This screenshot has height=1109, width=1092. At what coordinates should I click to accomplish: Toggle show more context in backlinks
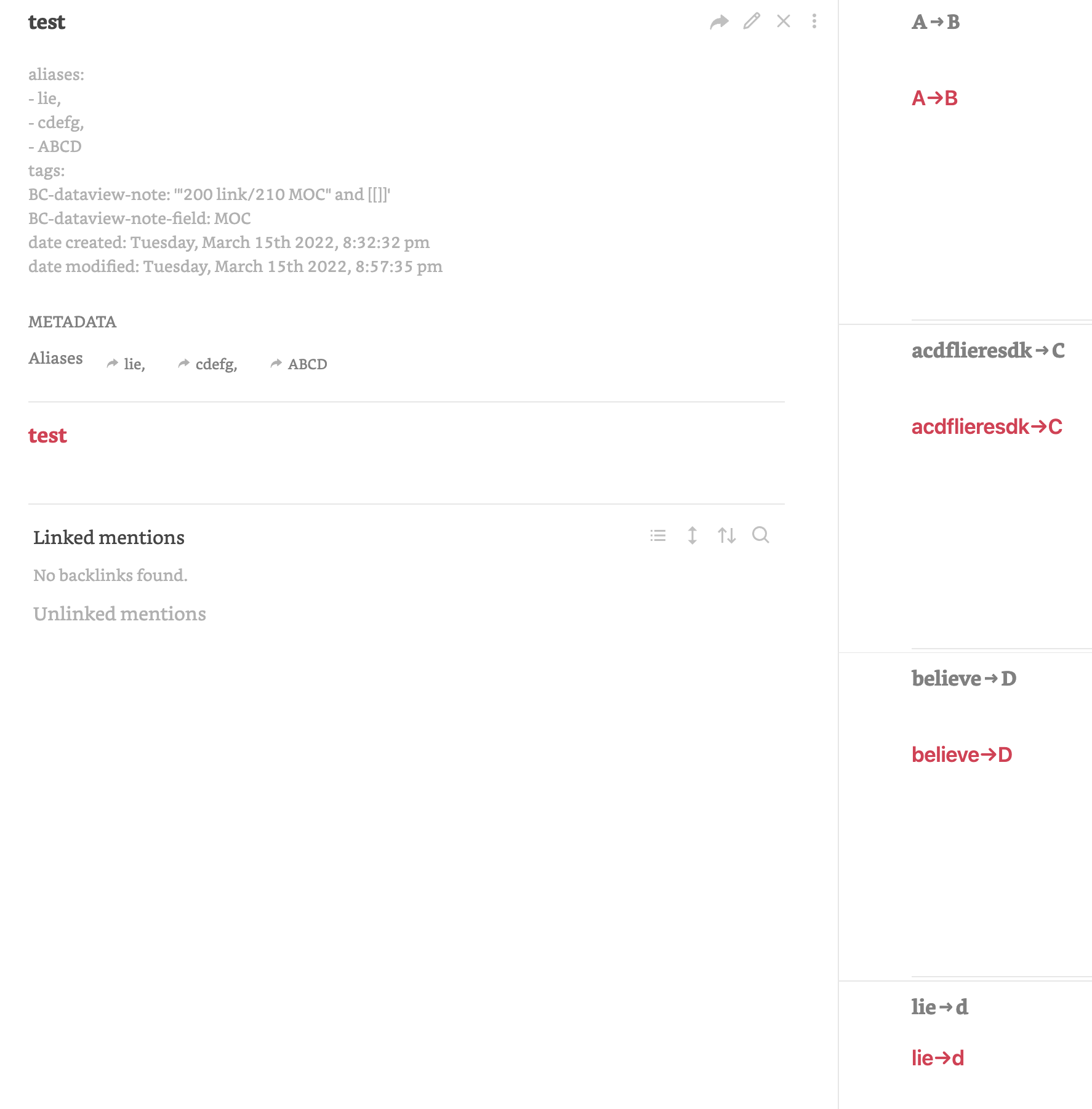tap(693, 535)
